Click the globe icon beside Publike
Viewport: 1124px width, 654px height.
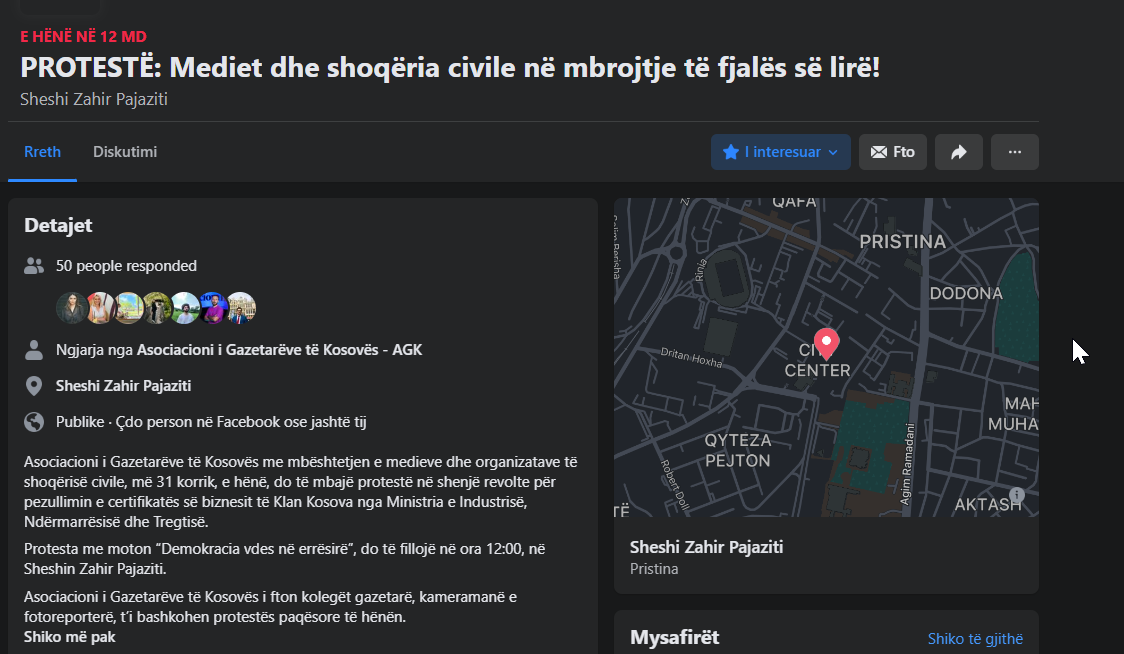click(35, 422)
